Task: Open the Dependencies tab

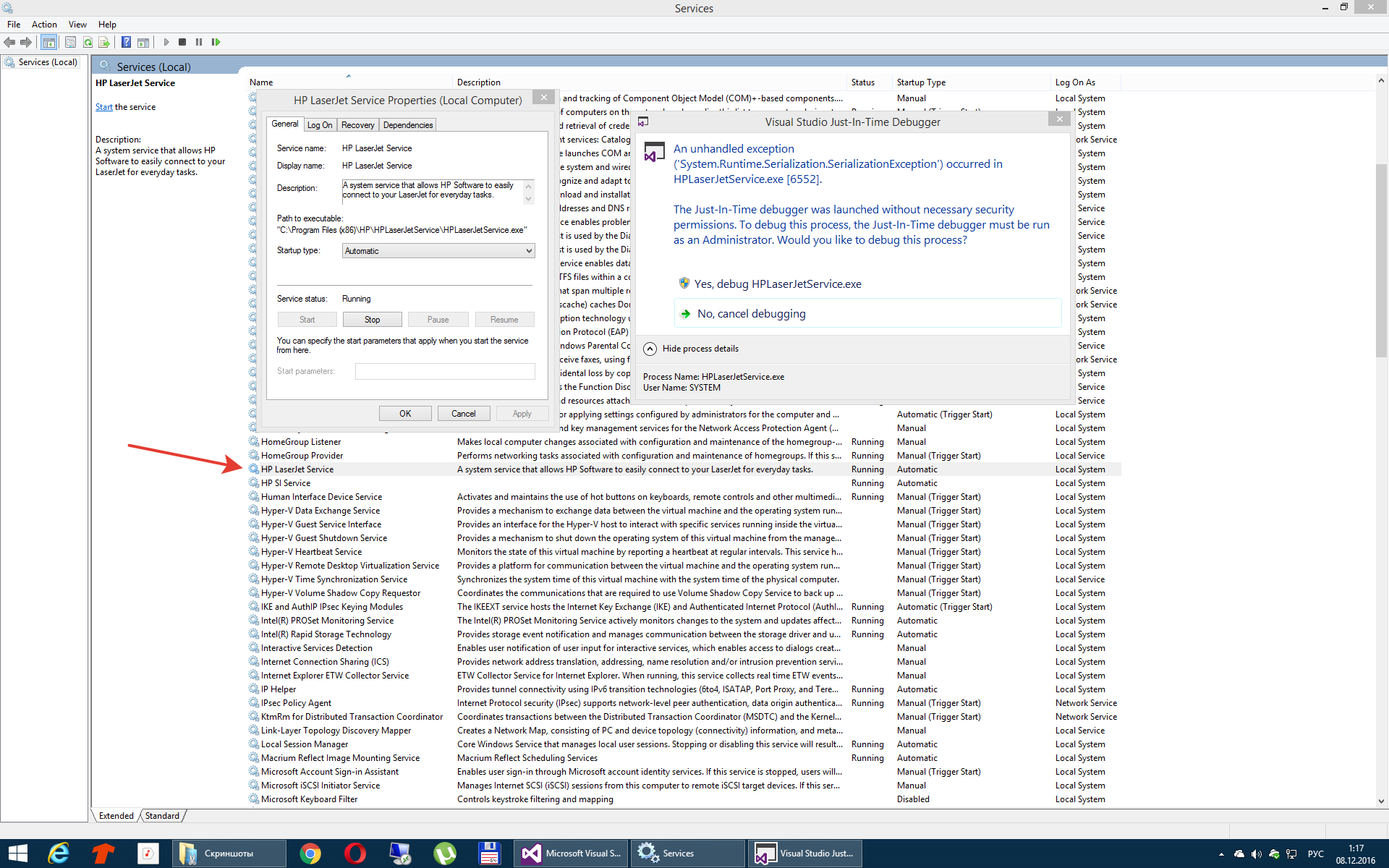Action: (x=407, y=125)
